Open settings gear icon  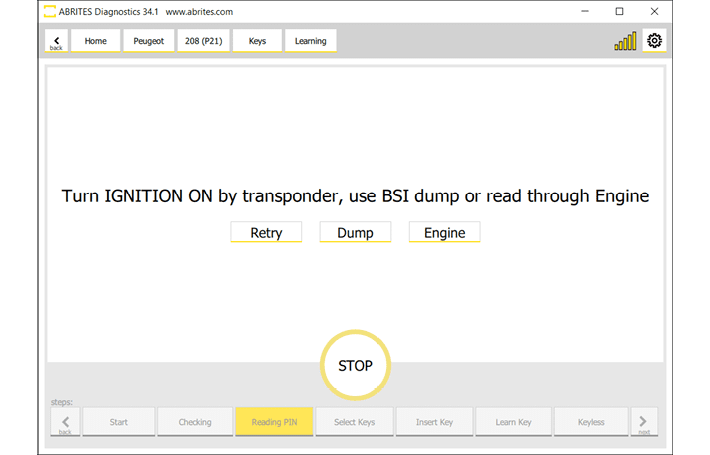tap(655, 41)
